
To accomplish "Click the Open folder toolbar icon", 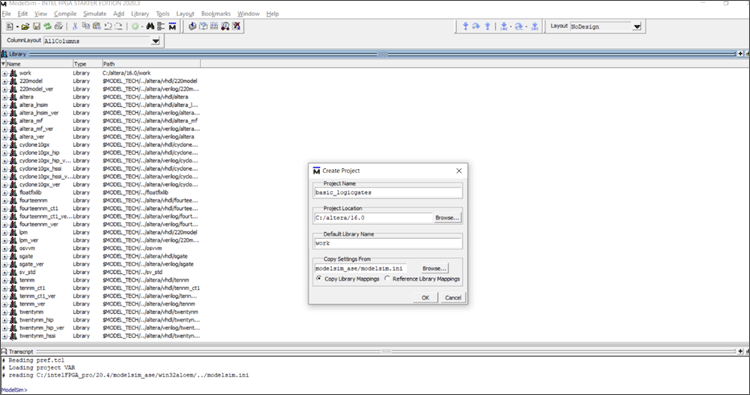I will click(25, 26).
